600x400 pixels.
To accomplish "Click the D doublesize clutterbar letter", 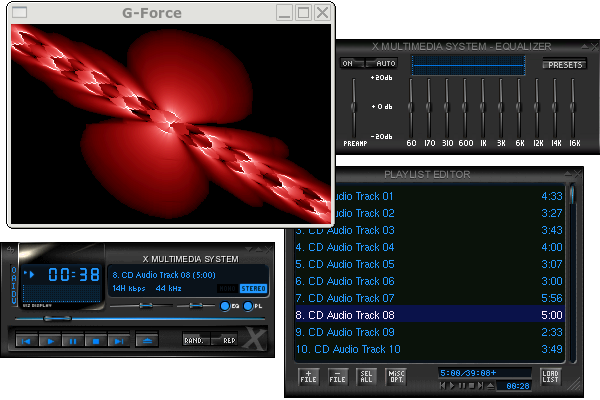I will (14, 293).
